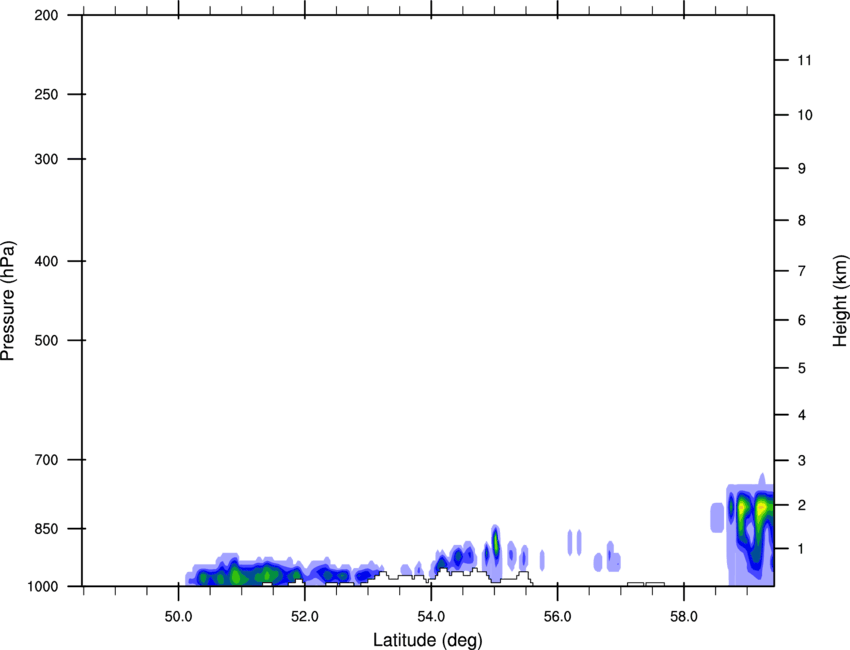Pick the 7 km height label
The image size is (850, 650).
[802, 271]
